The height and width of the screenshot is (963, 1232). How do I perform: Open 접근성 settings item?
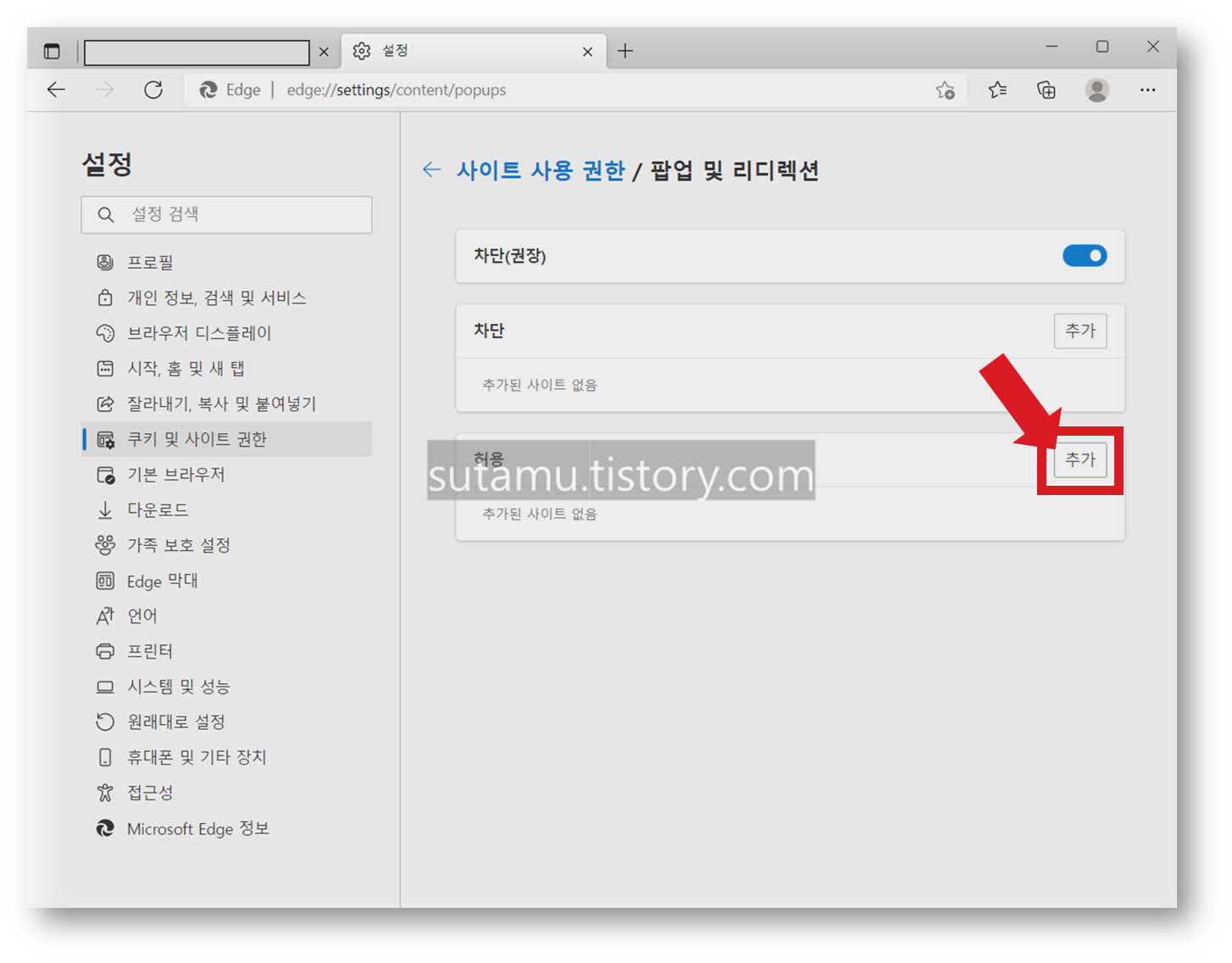226,793
